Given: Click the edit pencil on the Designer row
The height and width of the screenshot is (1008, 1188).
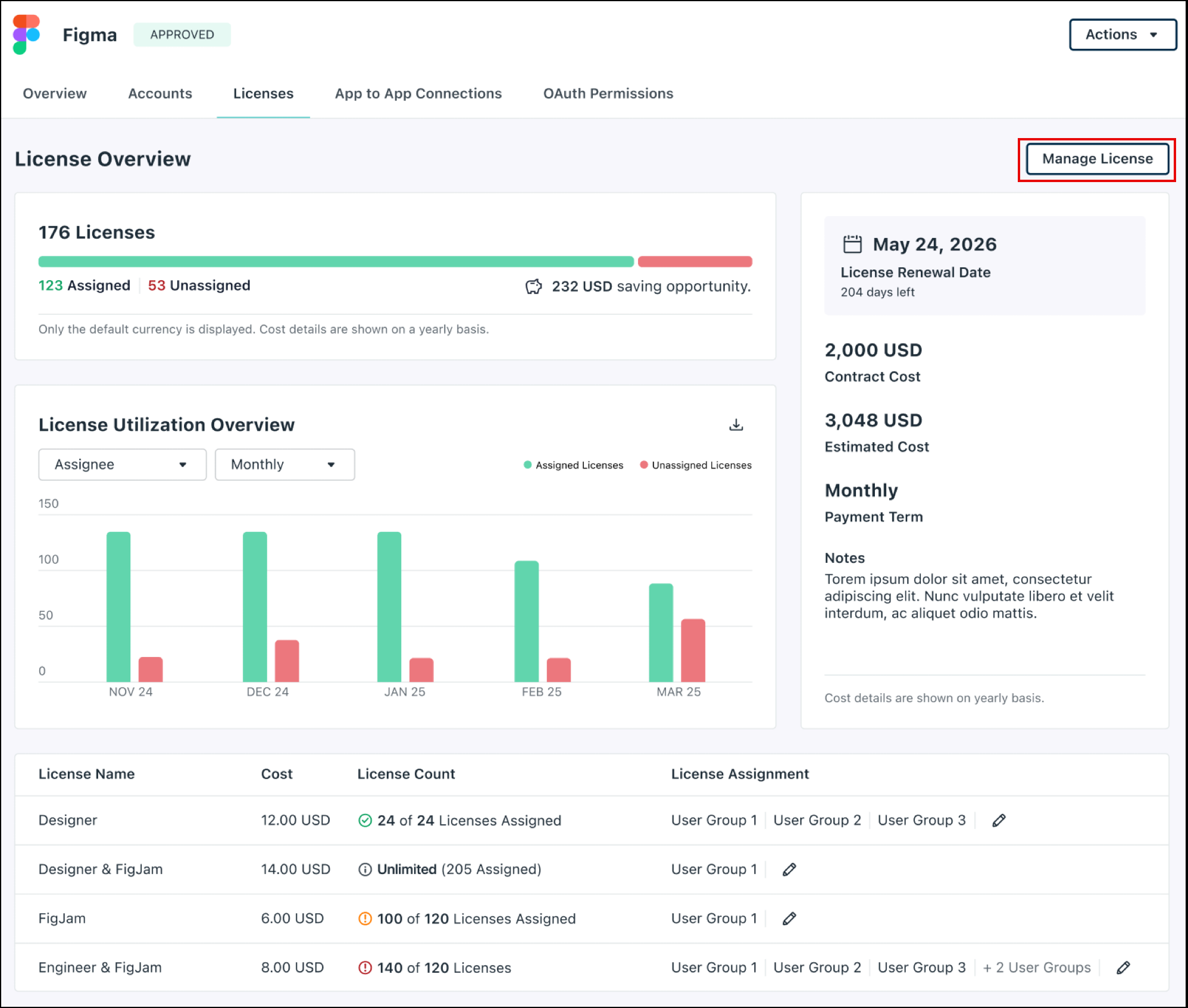Looking at the screenshot, I should (x=998, y=820).
